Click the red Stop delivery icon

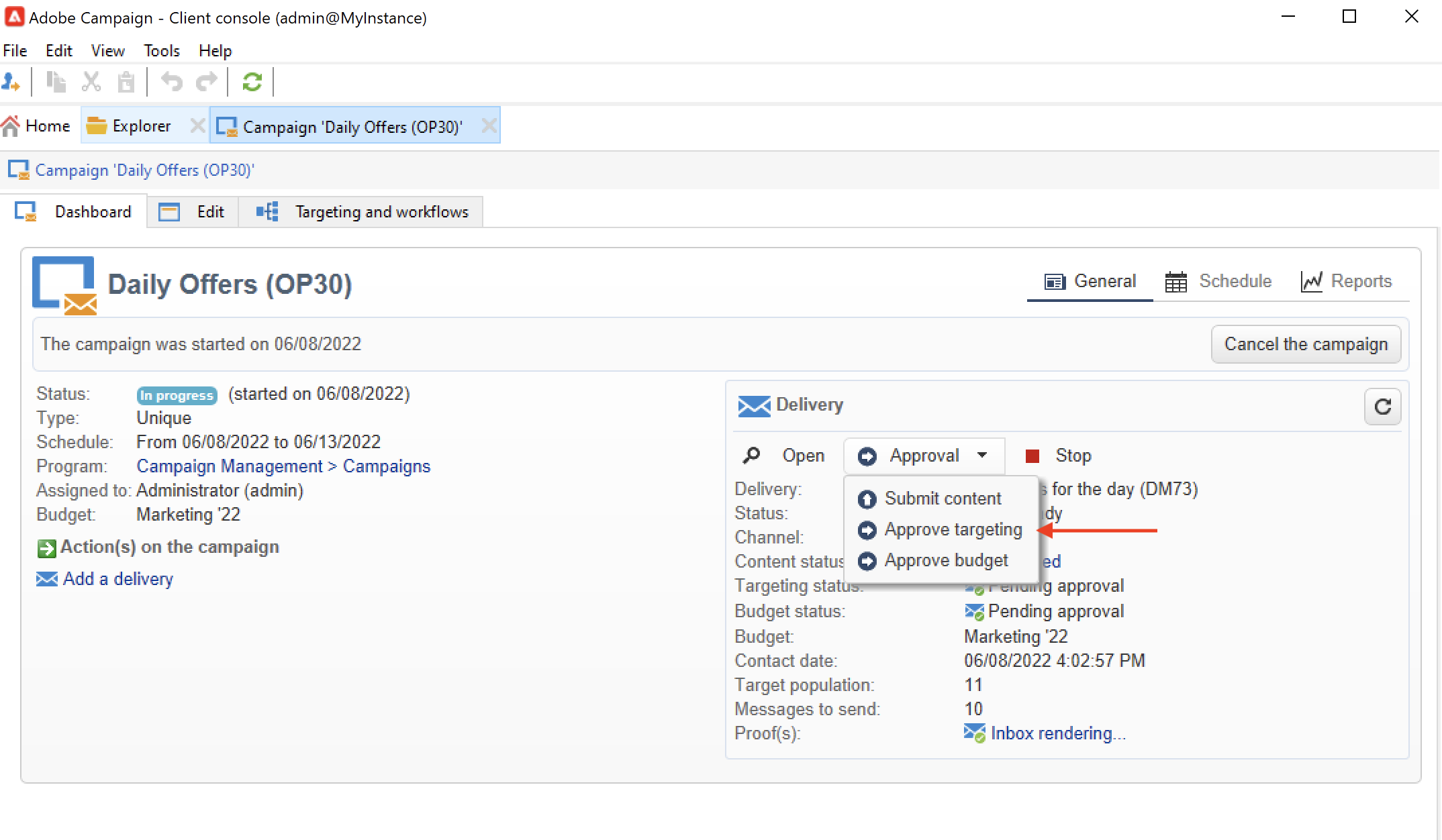pos(1032,456)
